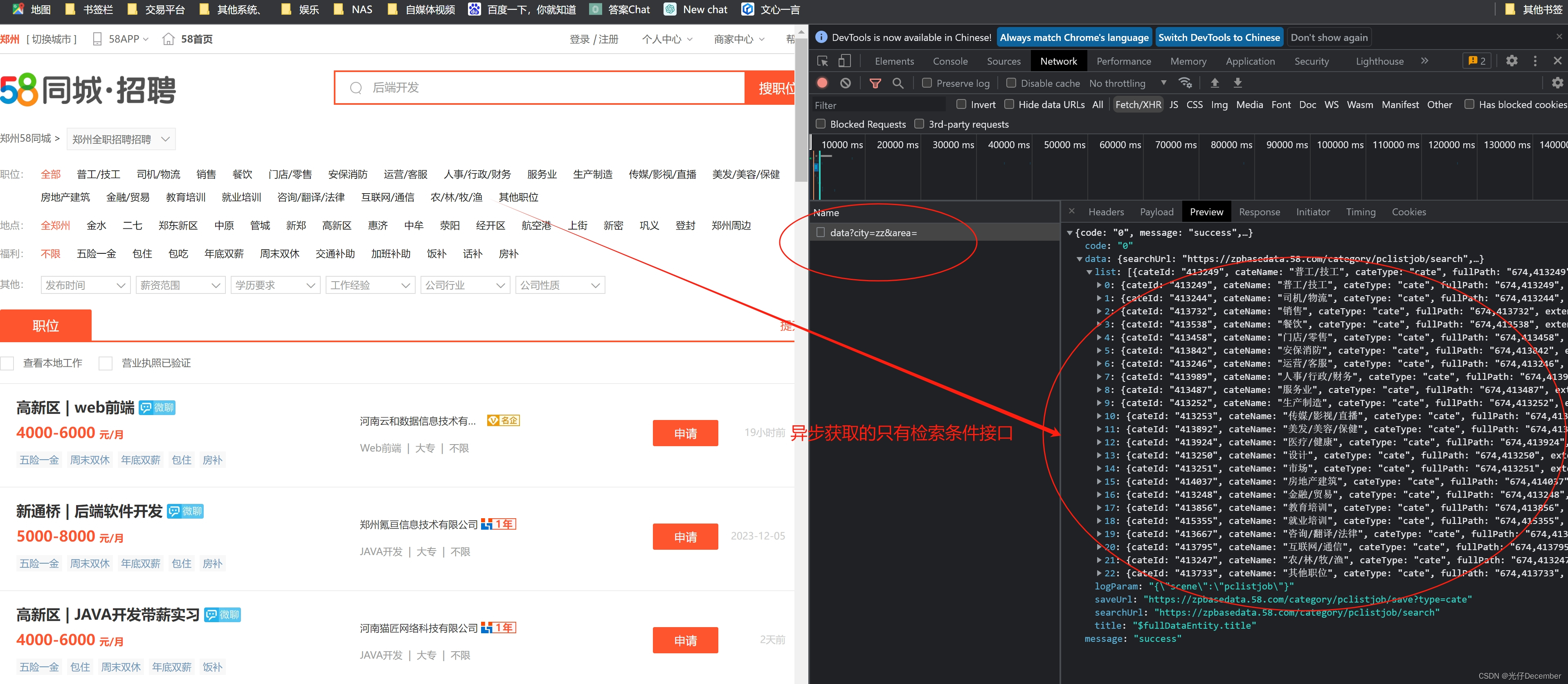1568x684 pixels.
Task: Tick the 营业执照已验证 checkbox
Action: 105,363
